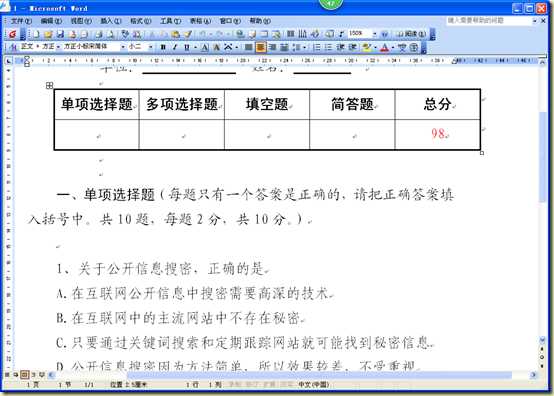This screenshot has height=396, width=554.
Task: Select align right paragraph button
Action: click(x=272, y=47)
